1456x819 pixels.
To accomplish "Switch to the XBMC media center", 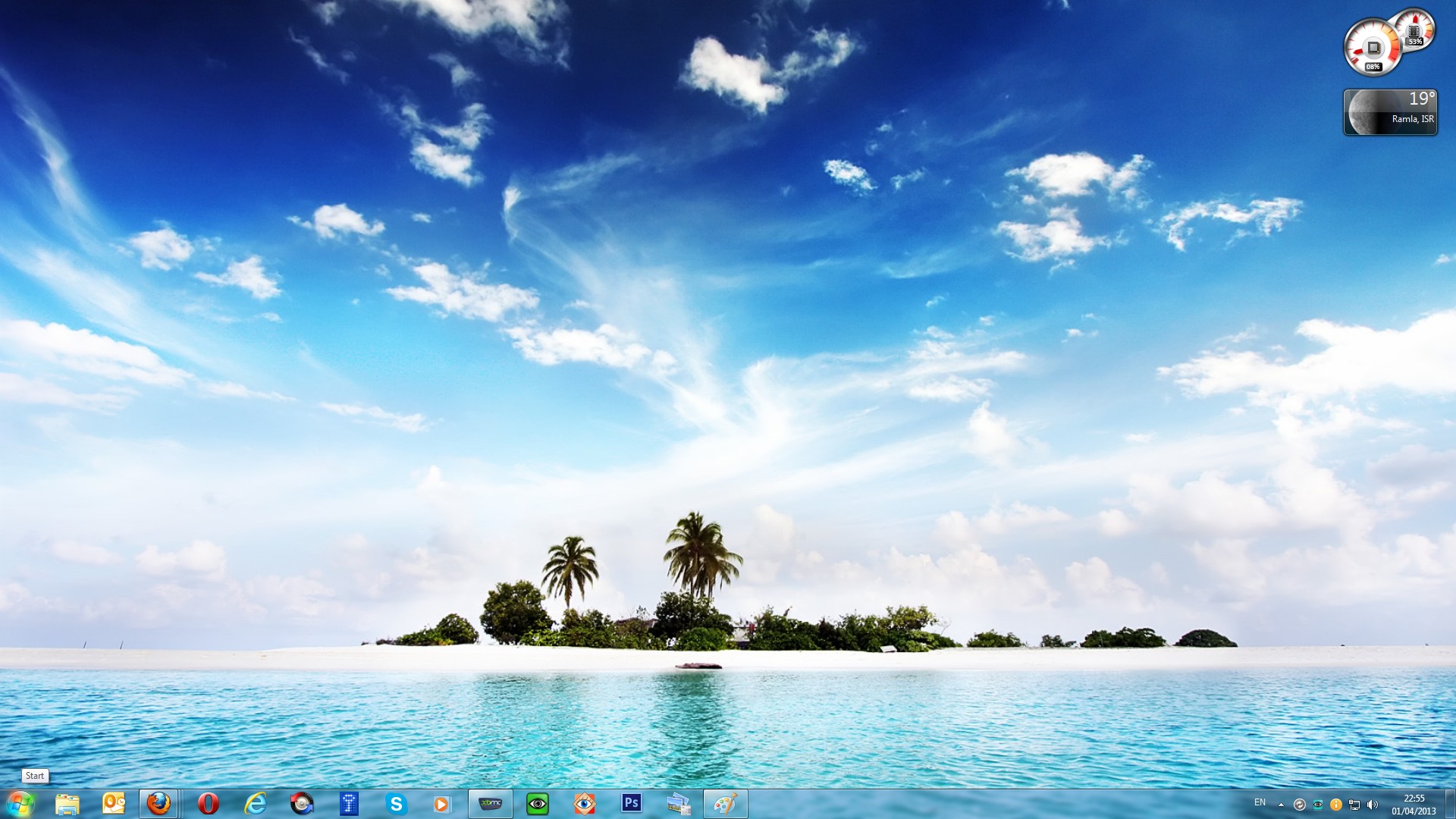I will coord(491,803).
